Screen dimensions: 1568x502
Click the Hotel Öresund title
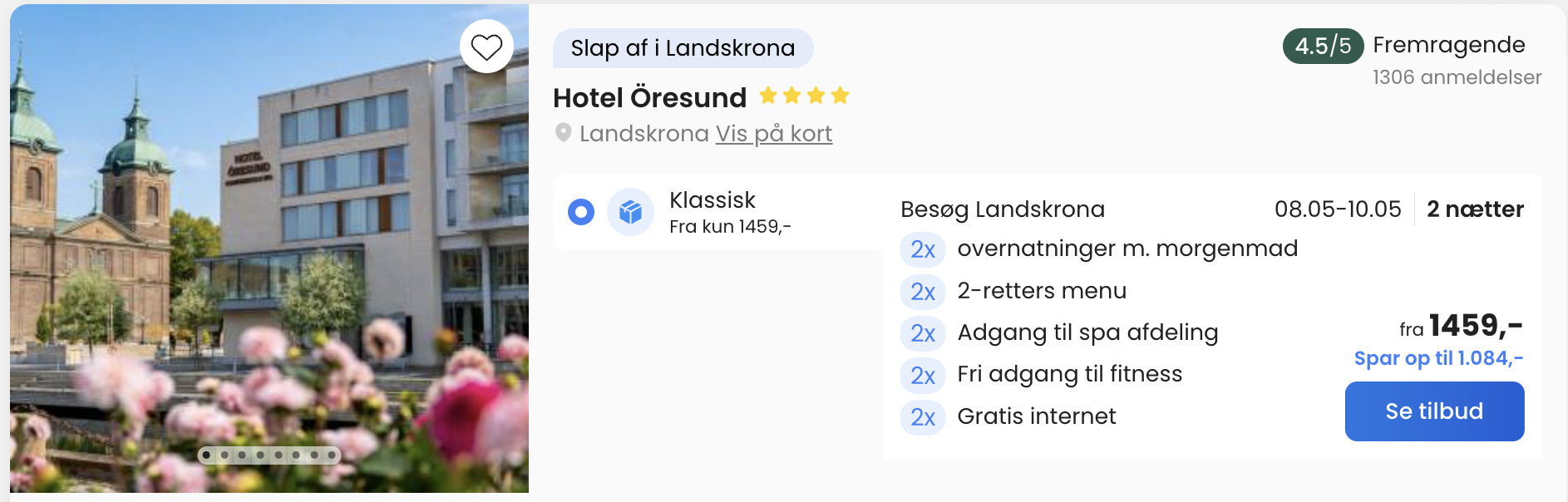point(649,98)
